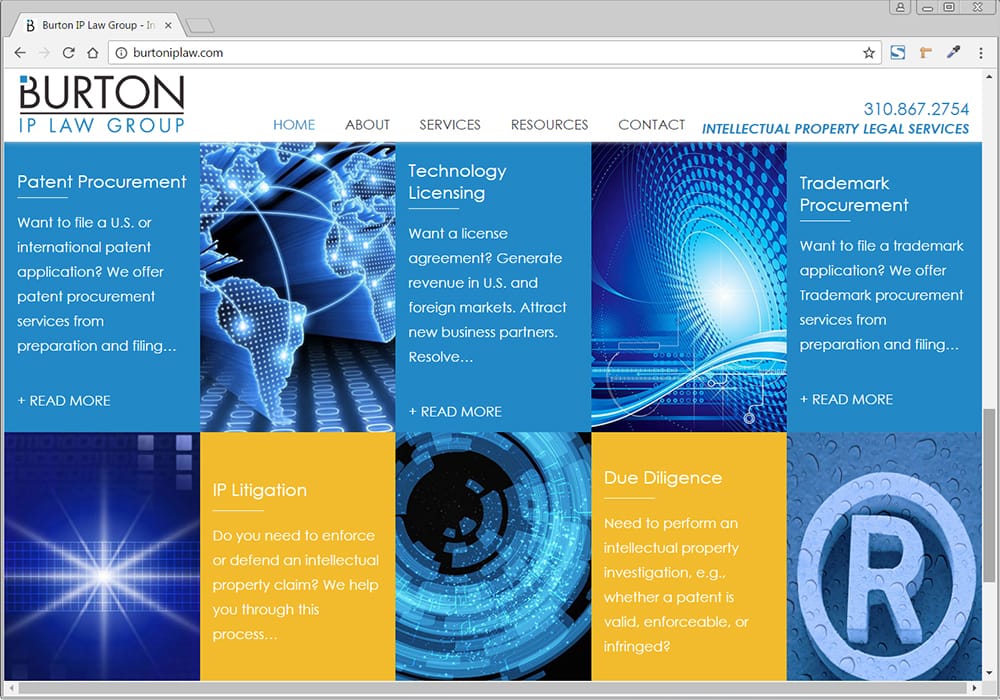Click the registered trademark symbol image

[885, 556]
